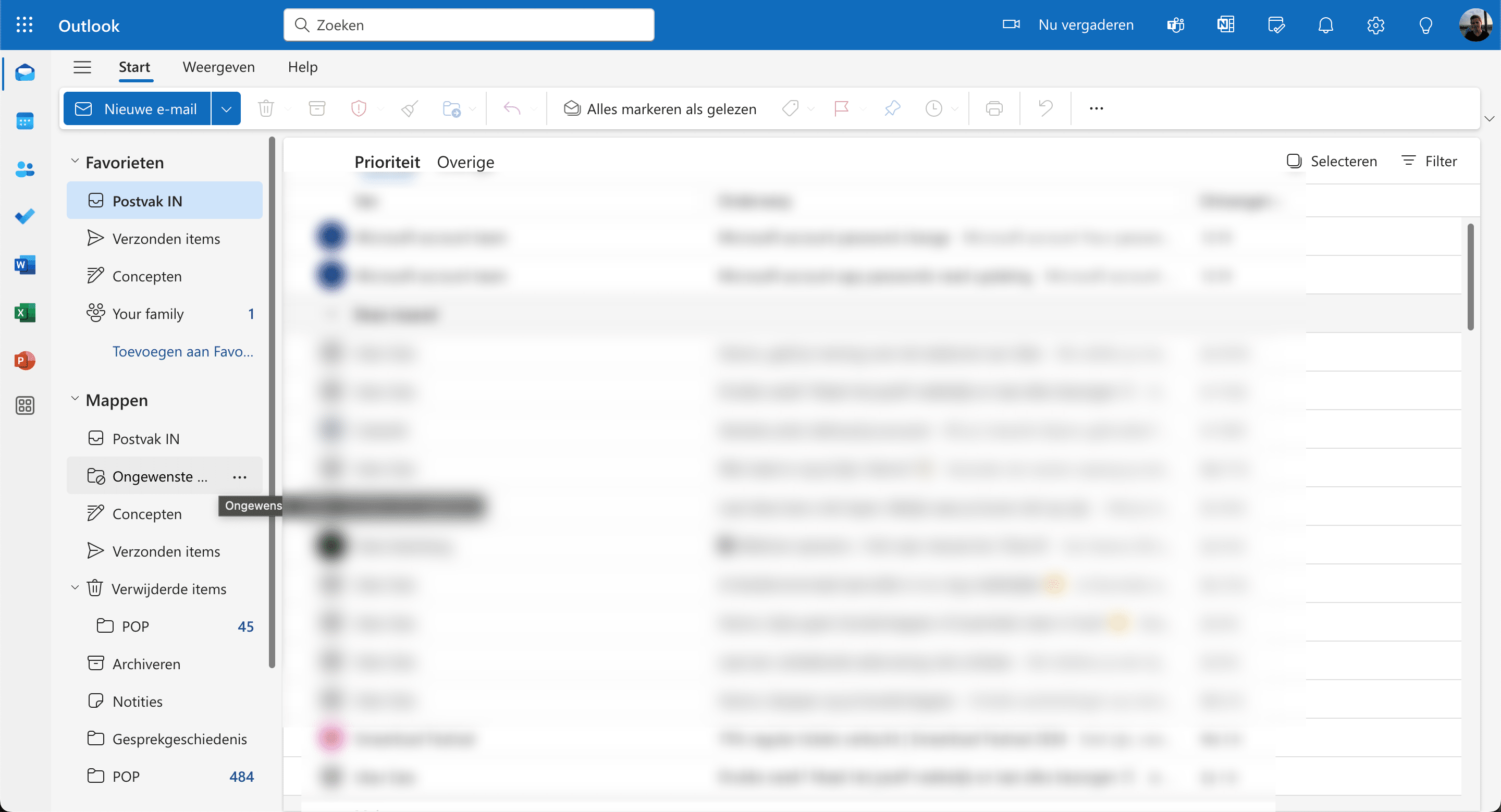This screenshot has height=812, width=1501.
Task: Open the Teams chat icon in header
Action: tap(1175, 25)
